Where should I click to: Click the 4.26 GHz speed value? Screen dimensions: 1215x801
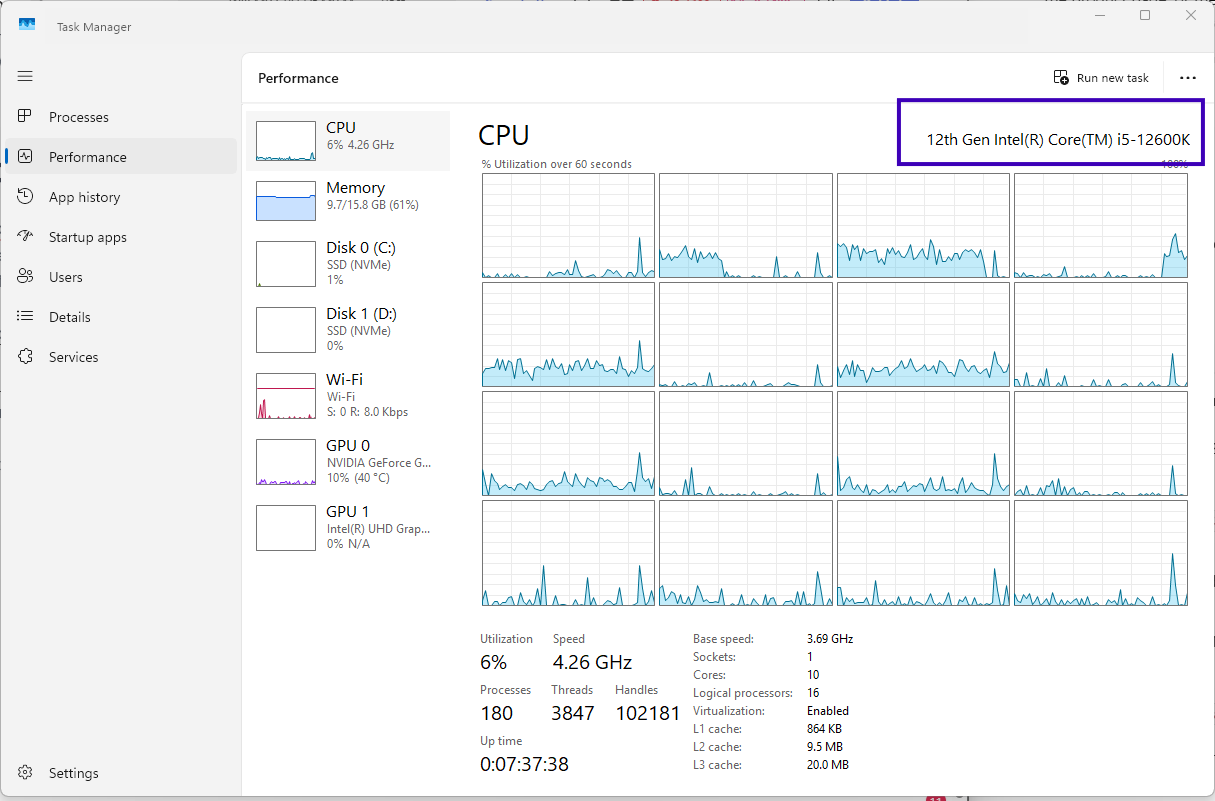[x=592, y=662]
